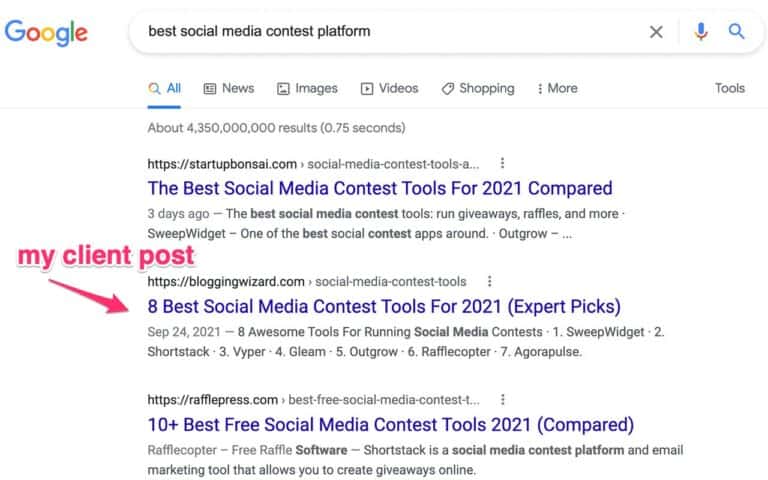
Task: Start voice search with microphone icon
Action: pos(700,31)
